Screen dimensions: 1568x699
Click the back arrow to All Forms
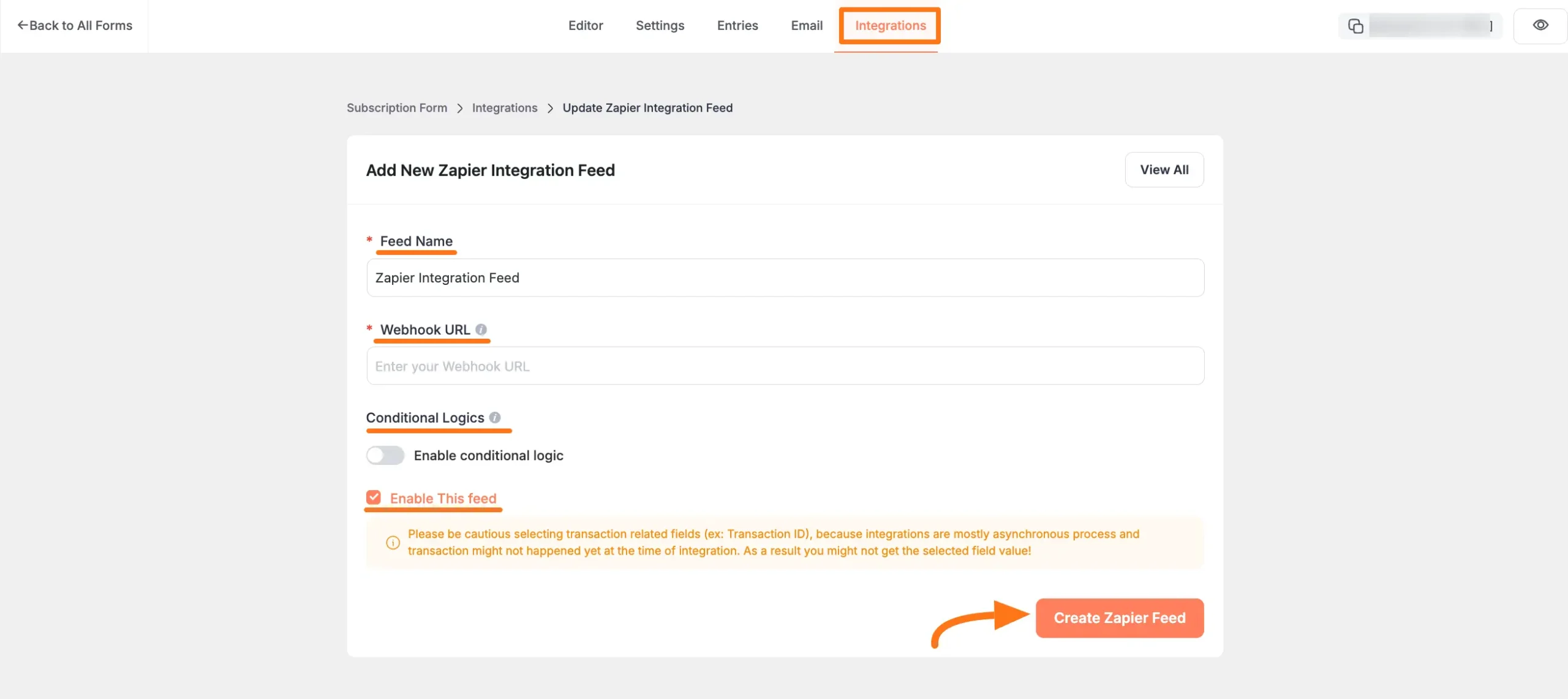tap(23, 25)
